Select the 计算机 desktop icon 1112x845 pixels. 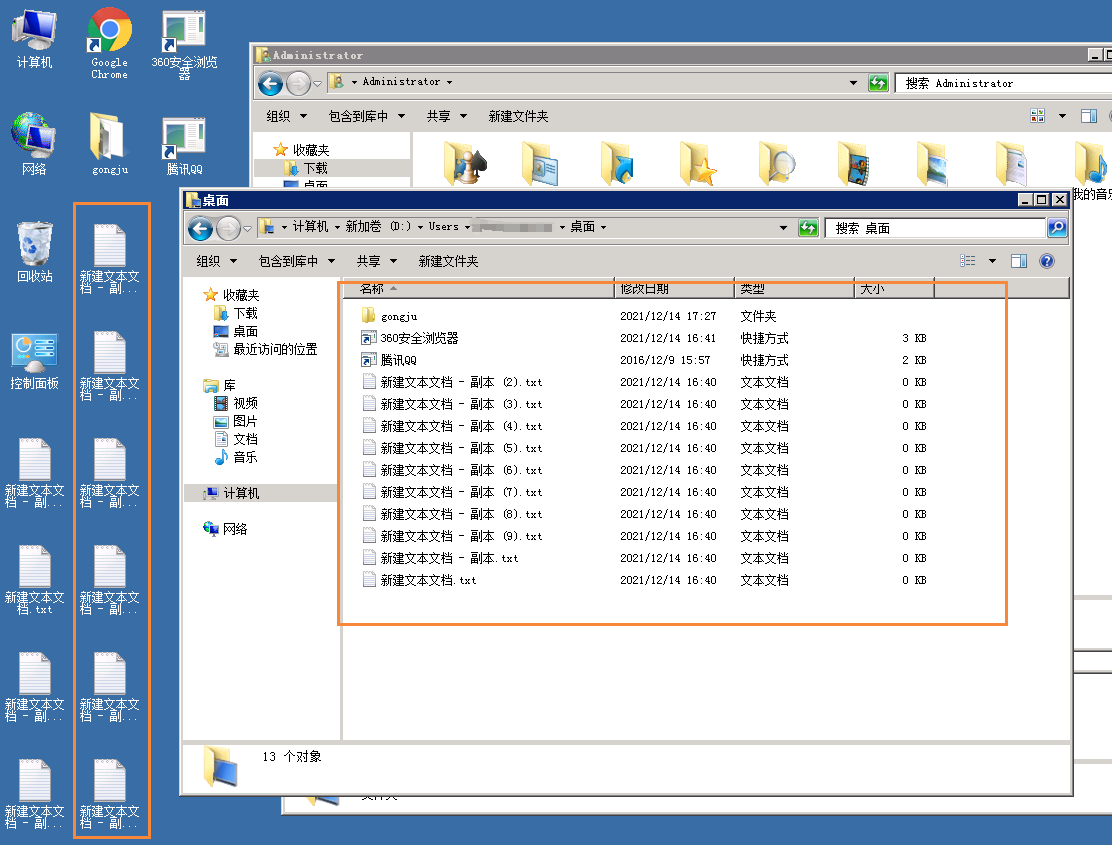[34, 32]
